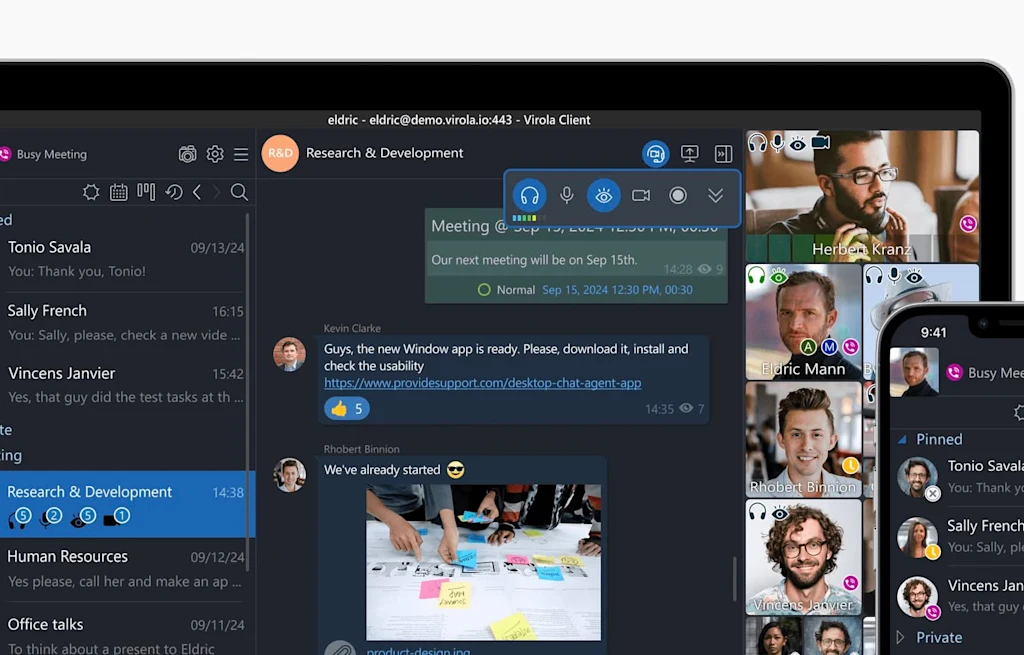This screenshot has width=1024, height=655.
Task: Click the meeting date link Sep 15, 2024 12:30 PM
Action: tap(617, 290)
